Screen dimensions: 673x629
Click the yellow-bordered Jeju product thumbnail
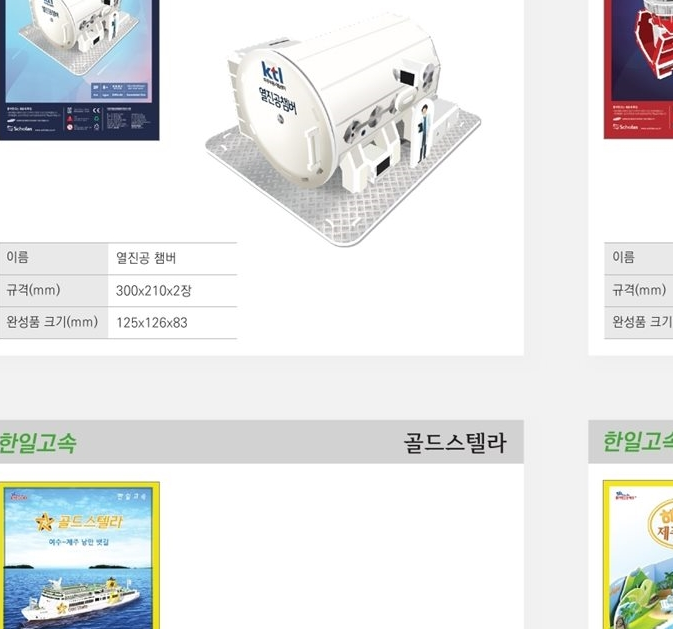point(638,555)
